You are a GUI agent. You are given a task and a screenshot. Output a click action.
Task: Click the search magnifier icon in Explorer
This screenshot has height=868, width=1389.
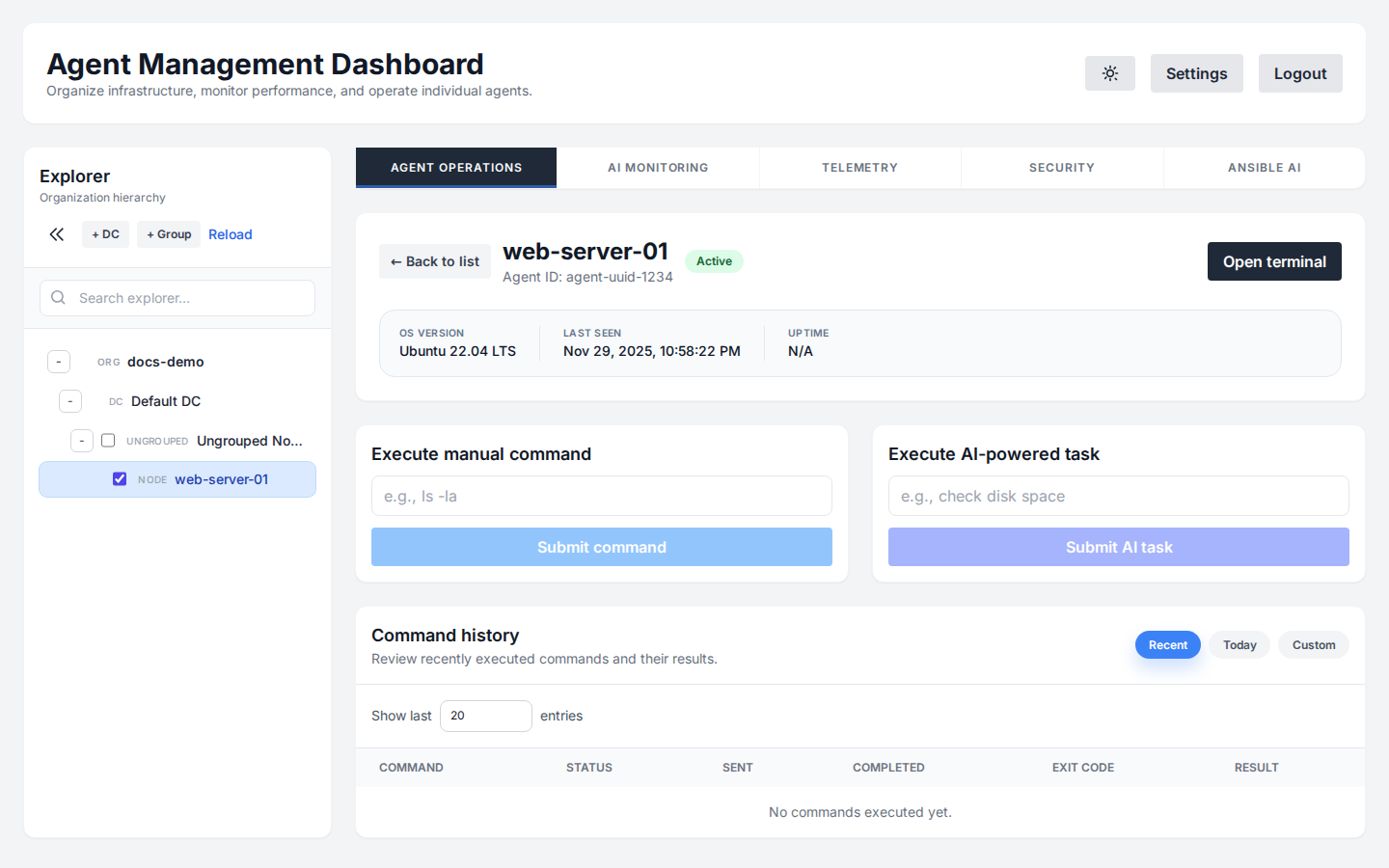[59, 298]
